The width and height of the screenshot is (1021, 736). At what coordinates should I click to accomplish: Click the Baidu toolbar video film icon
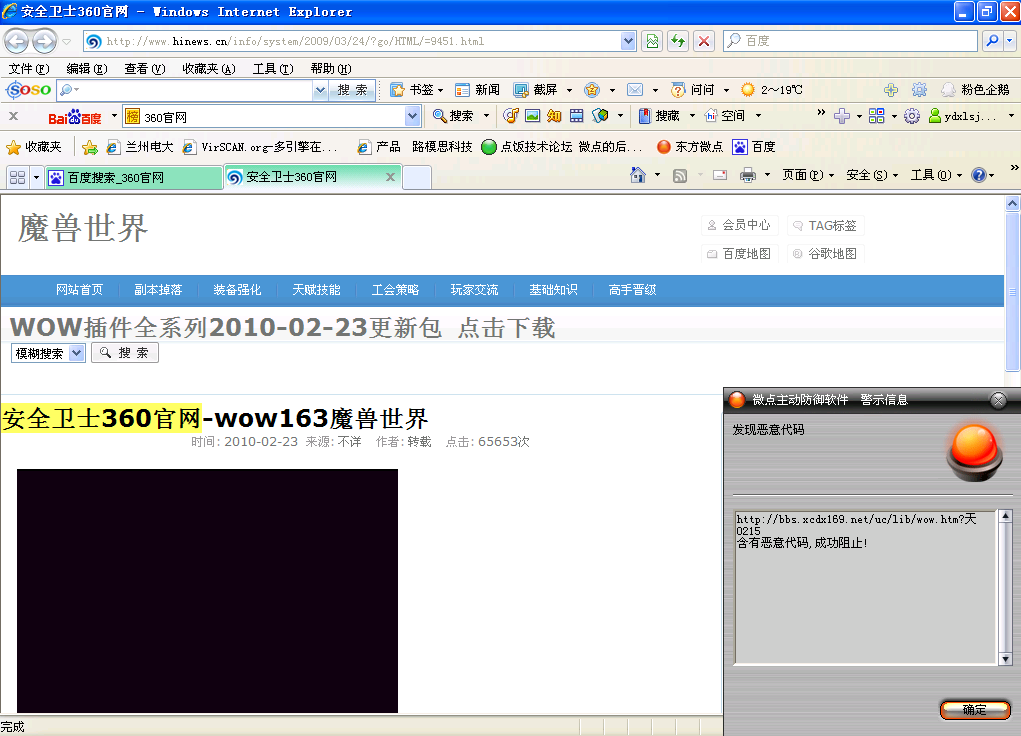tap(576, 116)
